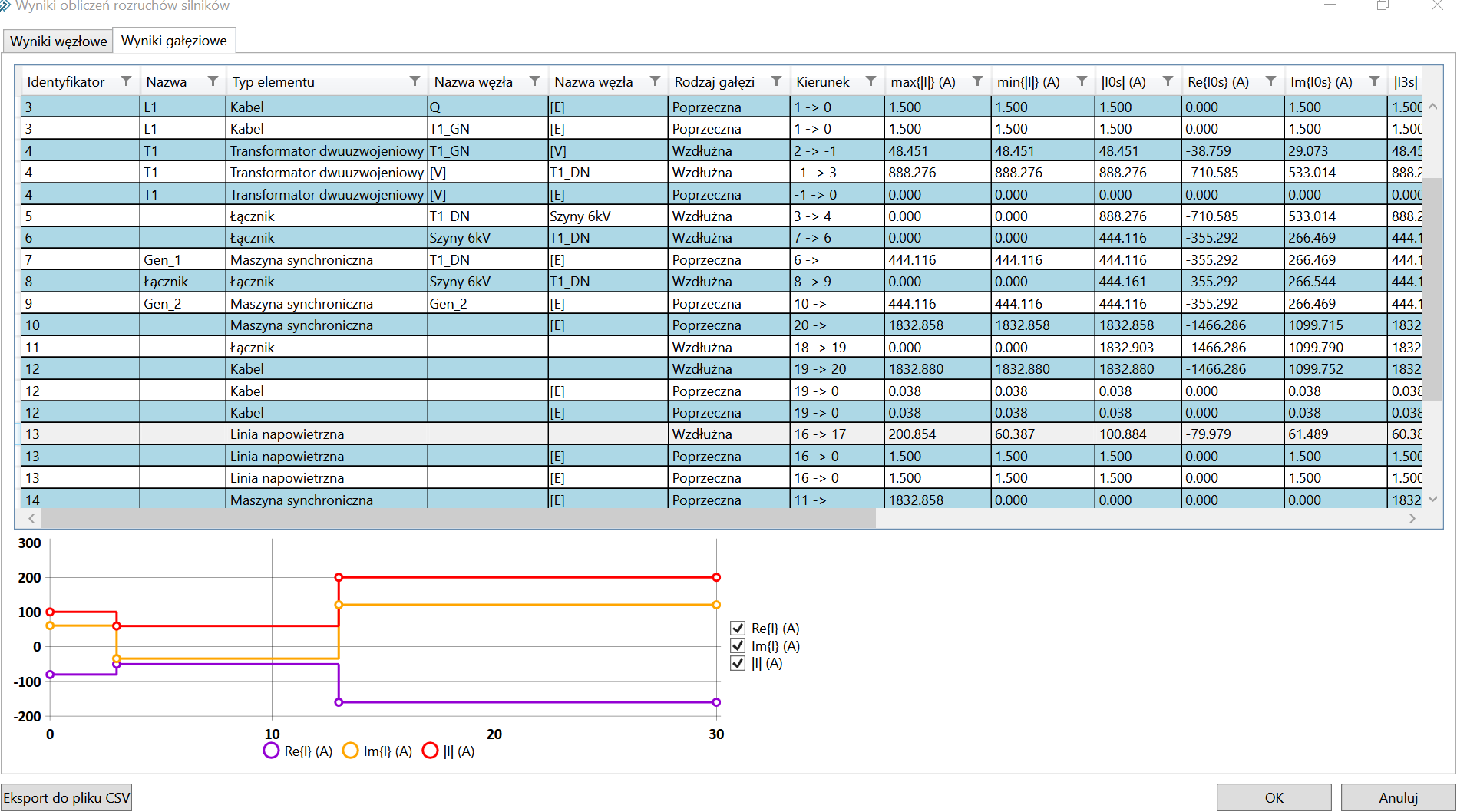Select Kierunek cell '2 -> -1'
Viewport: 1457px width, 812px height.
(838, 151)
